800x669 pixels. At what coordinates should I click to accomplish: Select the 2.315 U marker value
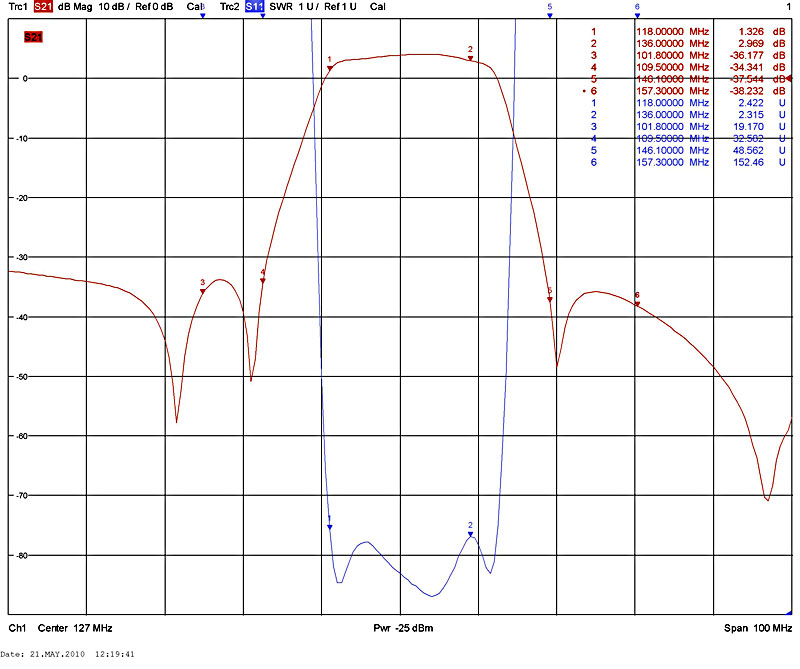click(762, 115)
